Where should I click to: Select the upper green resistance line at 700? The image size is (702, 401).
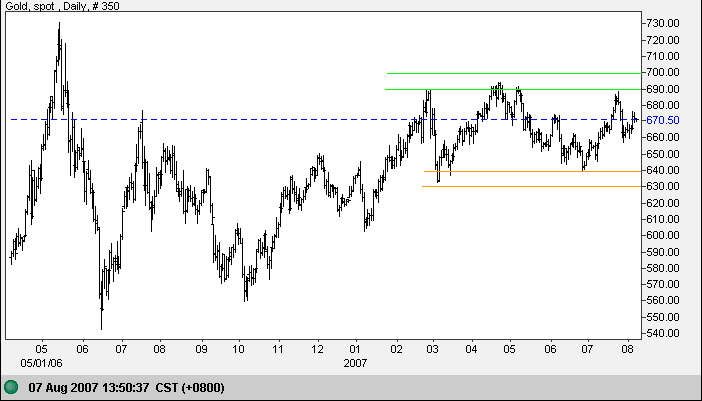pos(514,73)
